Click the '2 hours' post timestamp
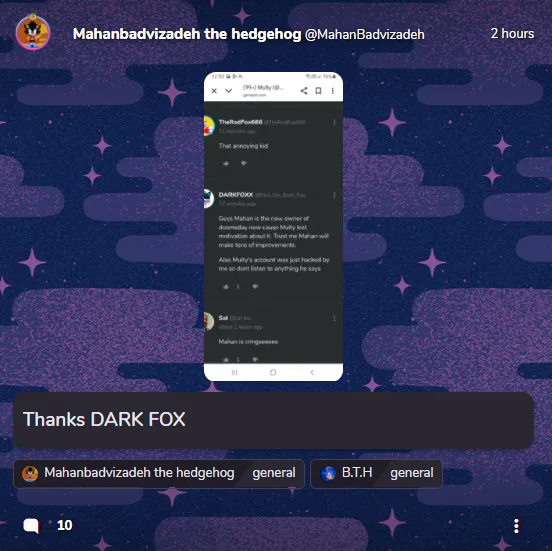The height and width of the screenshot is (551, 552). [512, 33]
